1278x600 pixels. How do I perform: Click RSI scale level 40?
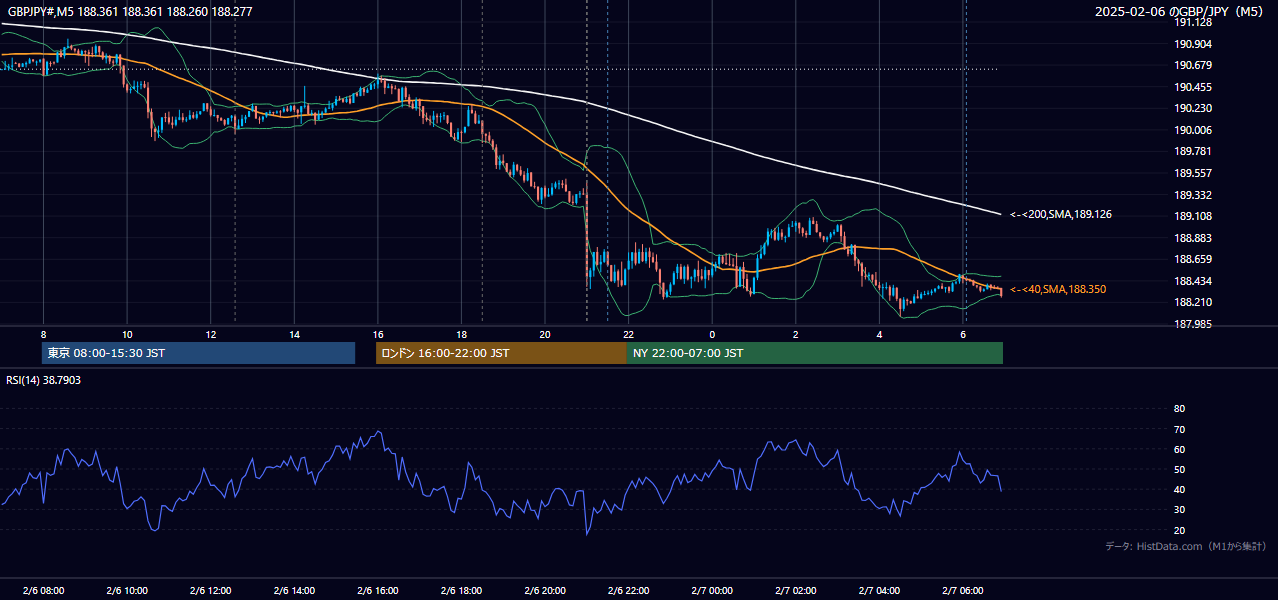tap(1179, 489)
